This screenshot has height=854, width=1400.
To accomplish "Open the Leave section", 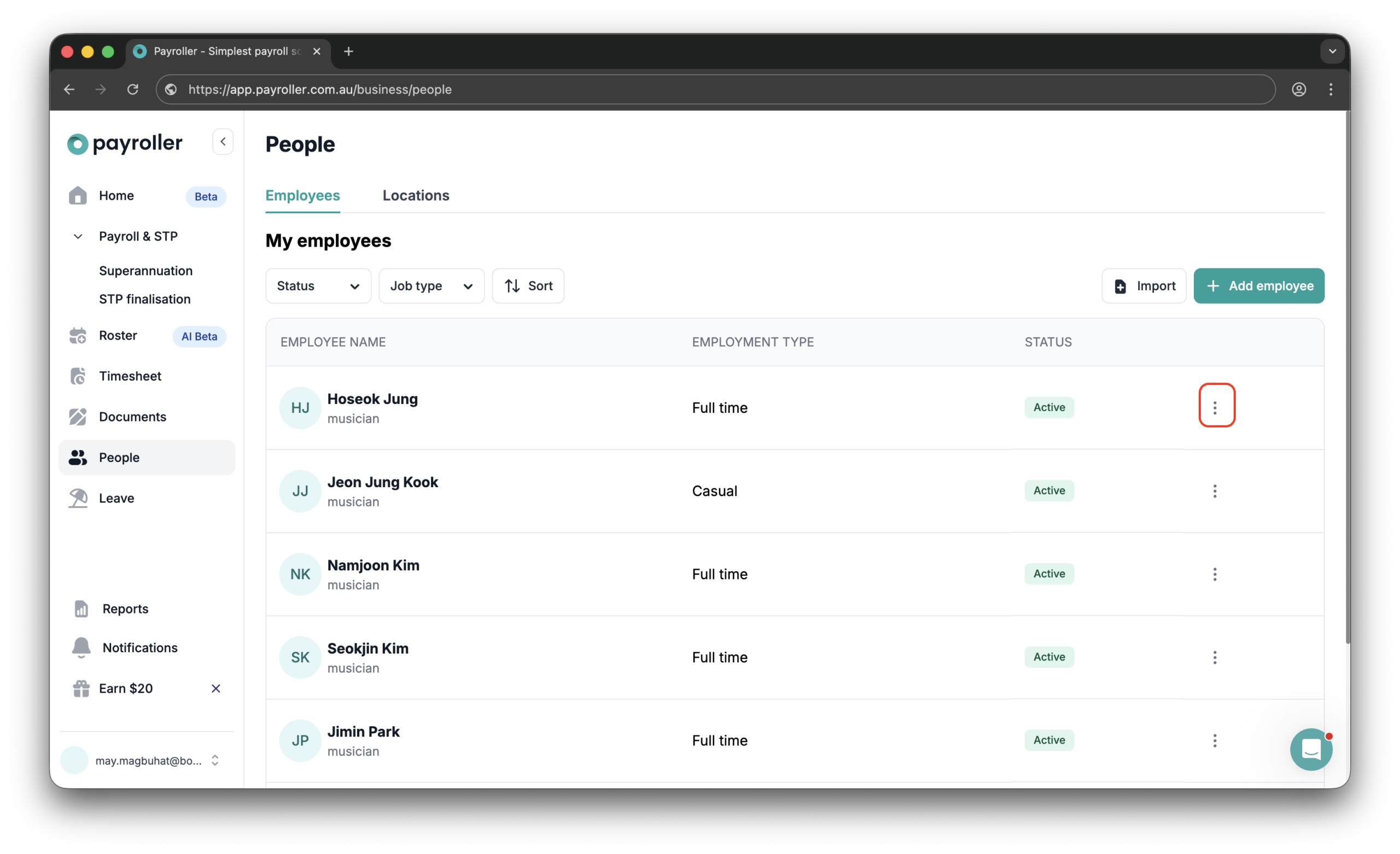I will (x=116, y=498).
